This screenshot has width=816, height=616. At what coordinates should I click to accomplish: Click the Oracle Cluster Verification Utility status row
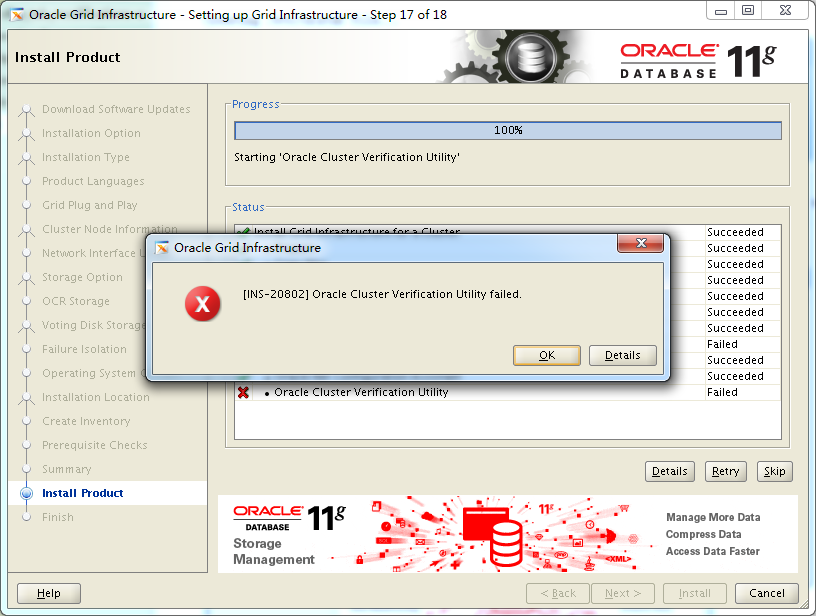(x=507, y=392)
